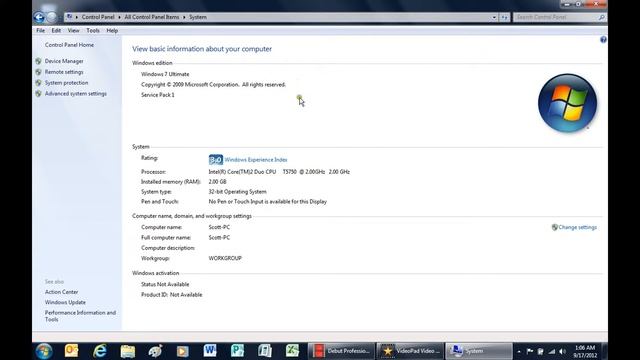Open the clock showing 1:06 AM

tap(585, 351)
